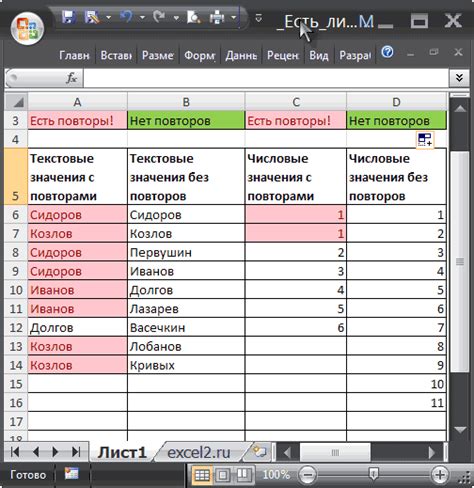Click horizontal scrollbar left arrow
The height and width of the screenshot is (488, 474).
tap(287, 453)
